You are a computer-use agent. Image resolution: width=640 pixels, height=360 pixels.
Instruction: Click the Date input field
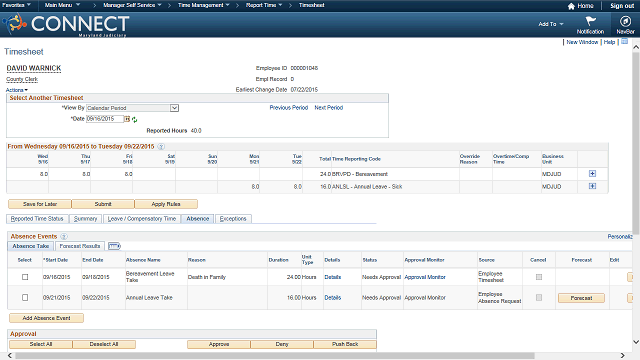[104, 119]
